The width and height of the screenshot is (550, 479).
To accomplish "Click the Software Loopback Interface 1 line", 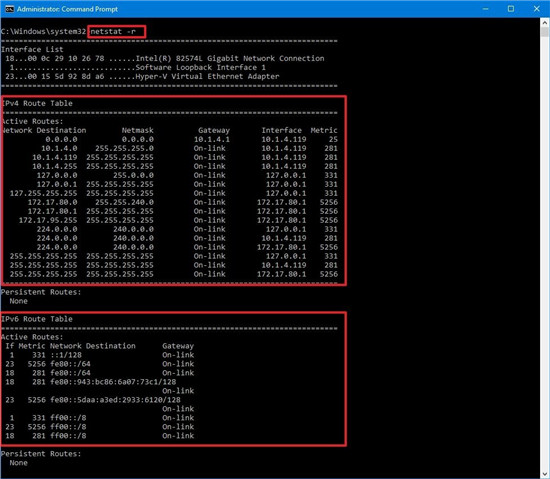I will click(138, 67).
